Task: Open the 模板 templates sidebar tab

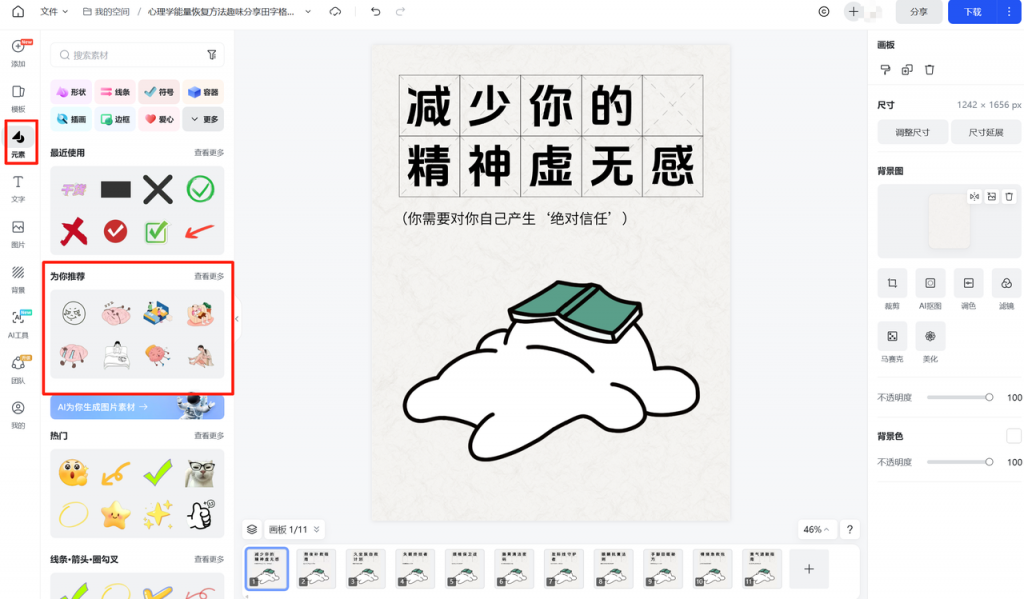Action: 18,98
